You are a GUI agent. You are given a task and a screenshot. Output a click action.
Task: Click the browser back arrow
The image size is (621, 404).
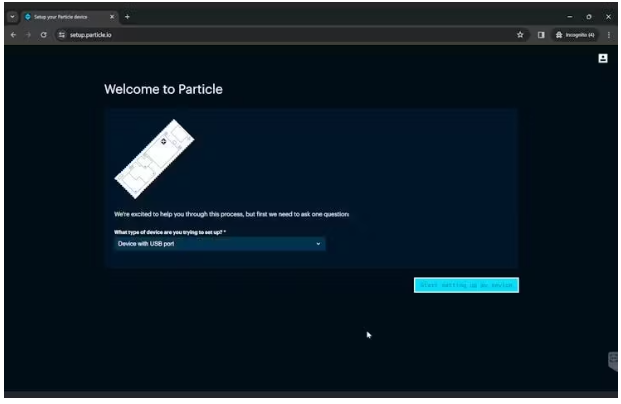click(x=13, y=35)
